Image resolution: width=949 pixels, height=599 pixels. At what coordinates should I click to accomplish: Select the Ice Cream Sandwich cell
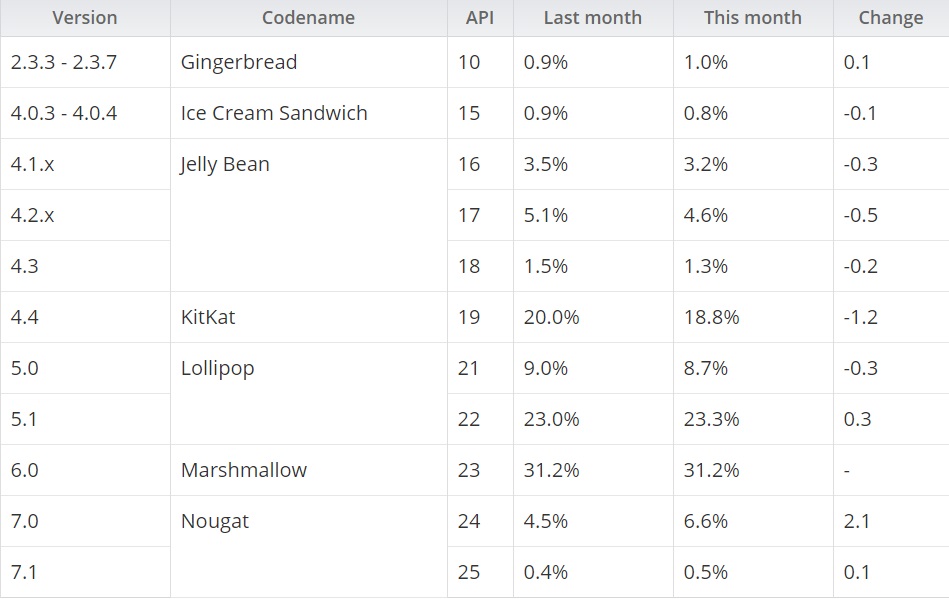point(309,113)
